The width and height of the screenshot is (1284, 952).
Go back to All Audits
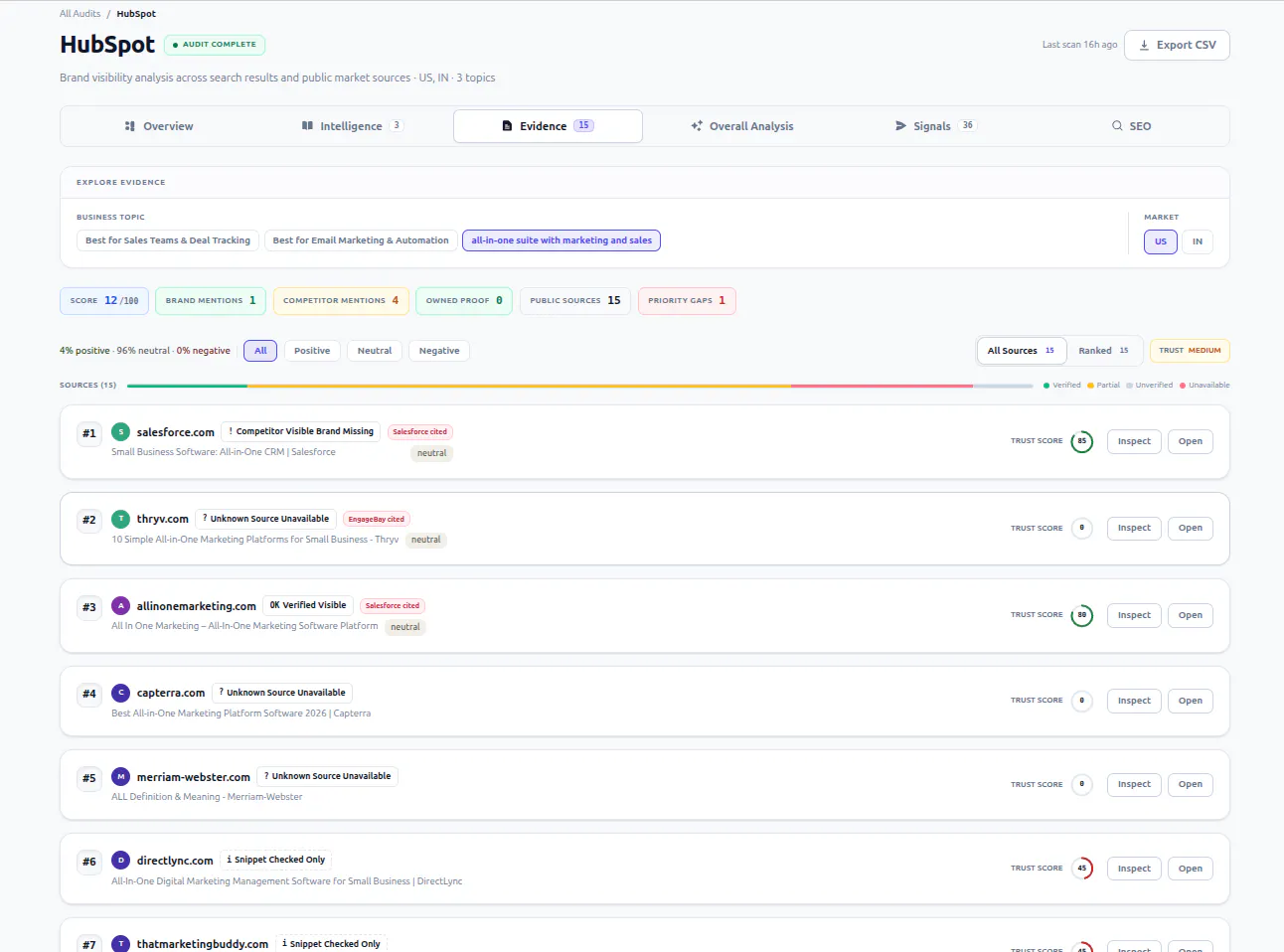pos(80,14)
